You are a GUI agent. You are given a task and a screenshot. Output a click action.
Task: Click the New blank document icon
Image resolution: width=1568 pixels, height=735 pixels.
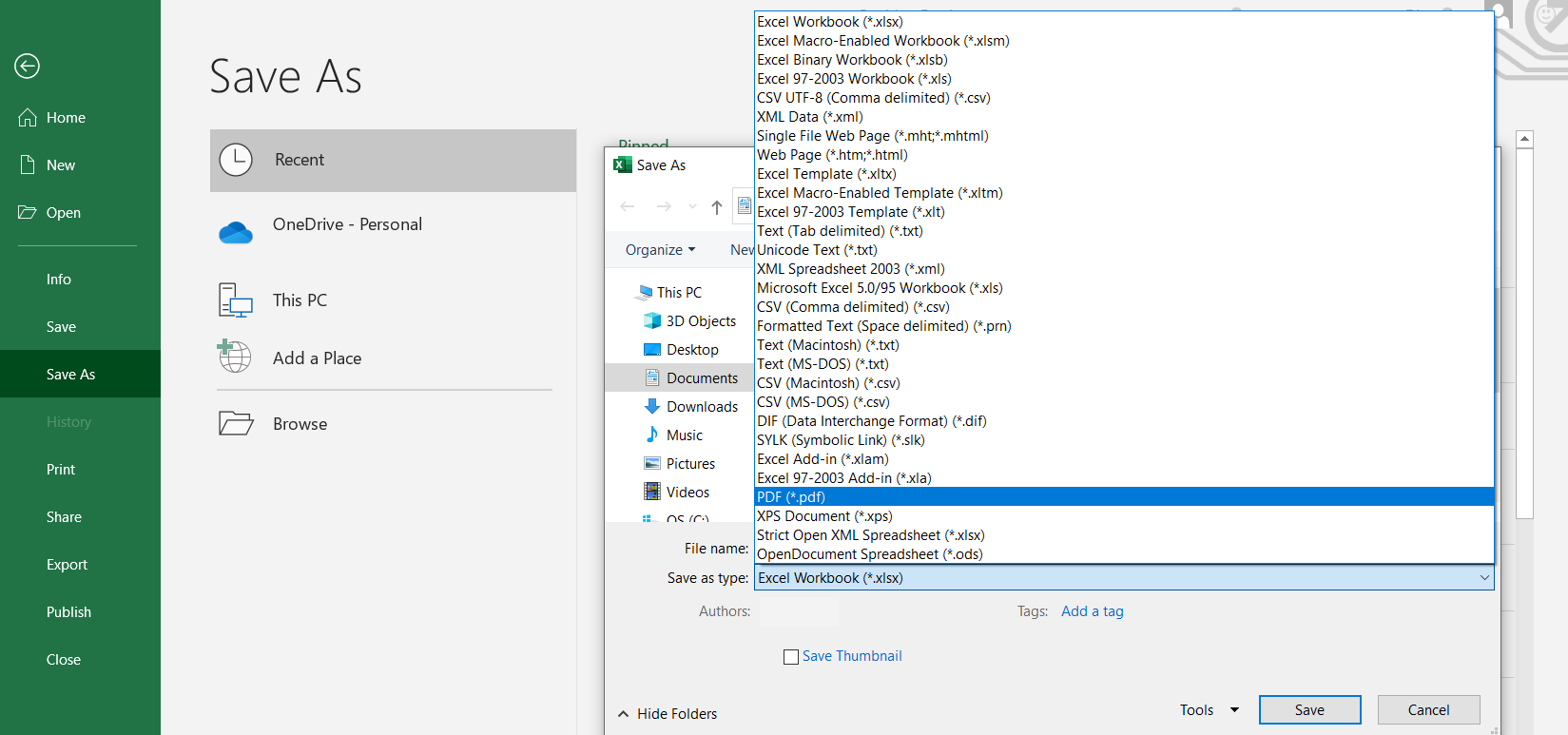(28, 164)
